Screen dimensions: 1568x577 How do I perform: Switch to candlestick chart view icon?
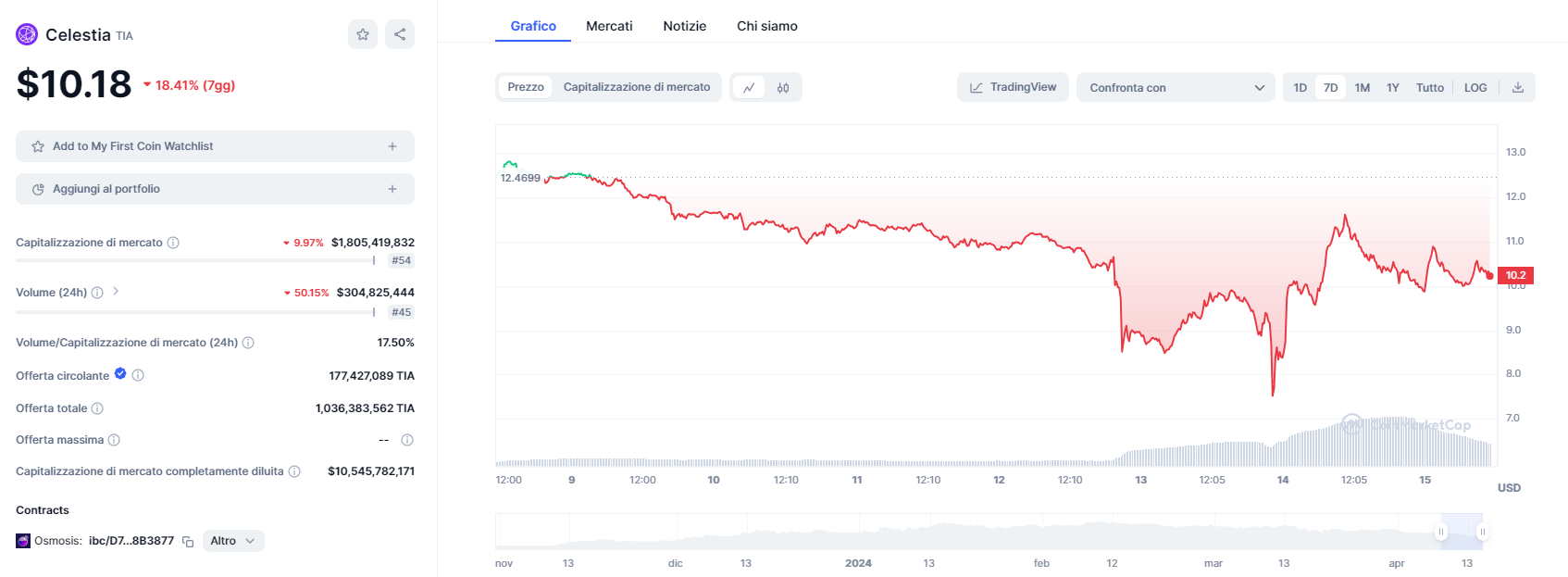[x=783, y=88]
